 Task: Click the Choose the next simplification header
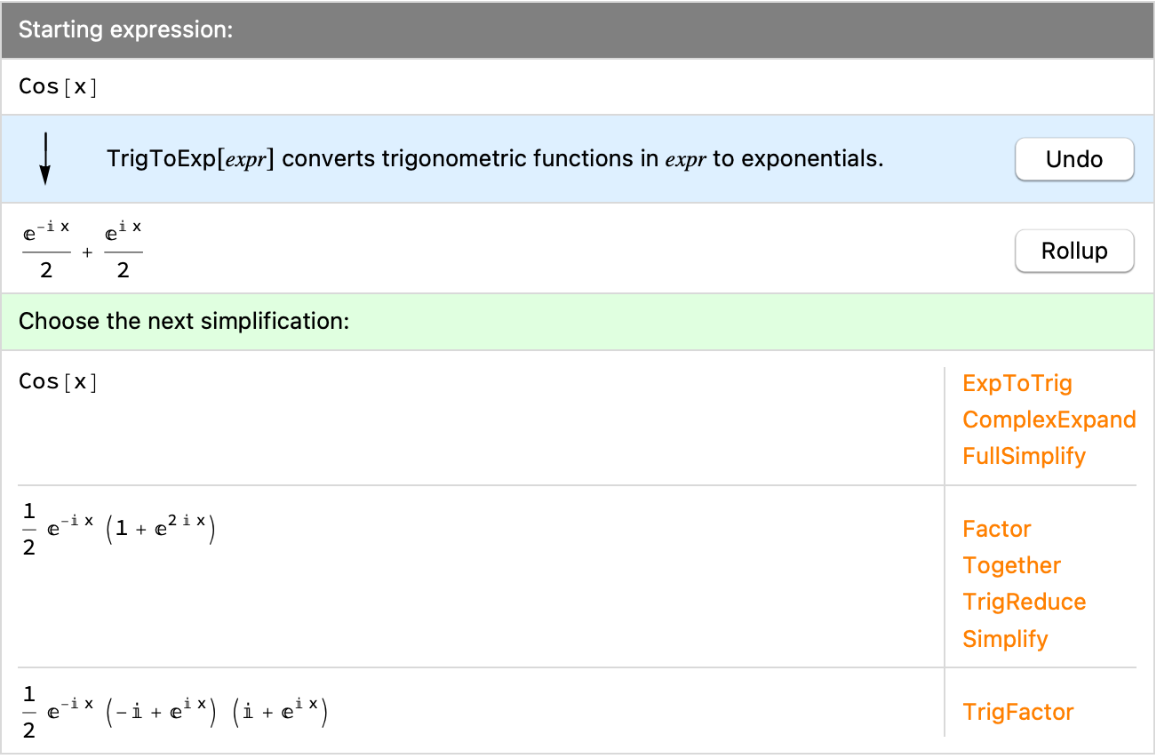pyautogui.click(x=577, y=321)
